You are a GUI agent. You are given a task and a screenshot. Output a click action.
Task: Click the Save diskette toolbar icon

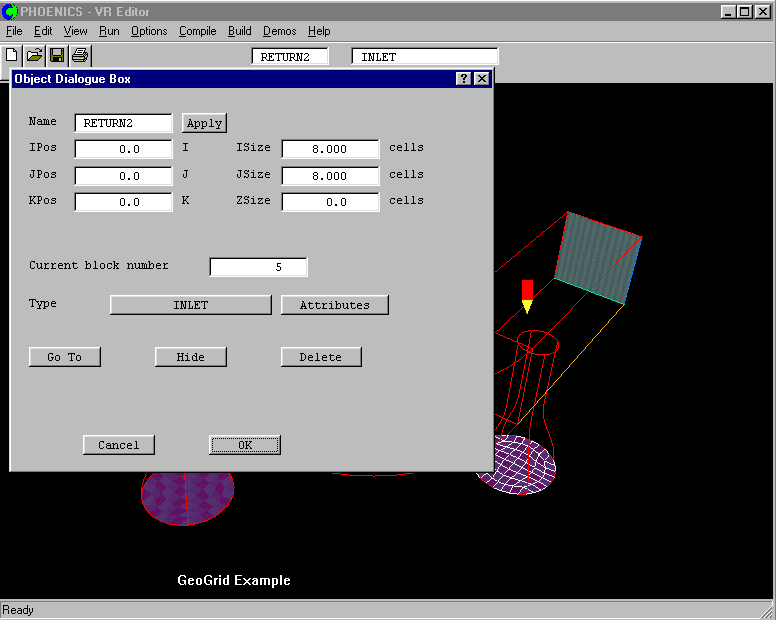click(x=57, y=55)
